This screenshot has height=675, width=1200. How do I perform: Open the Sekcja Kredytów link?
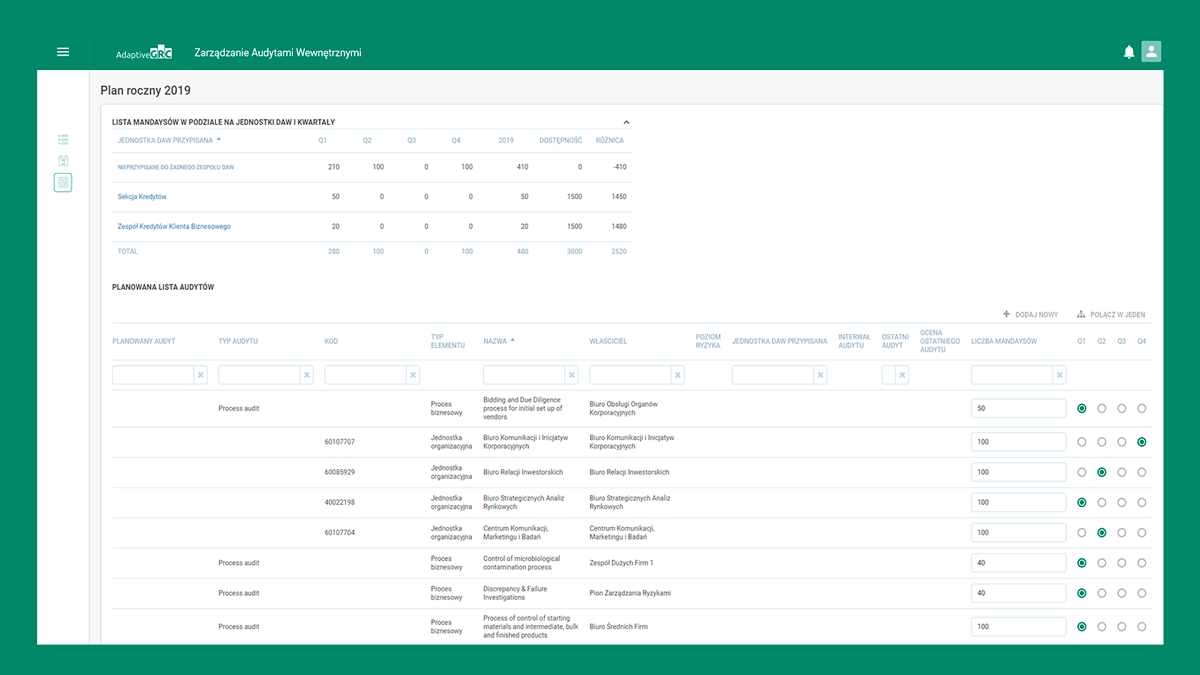tap(142, 197)
